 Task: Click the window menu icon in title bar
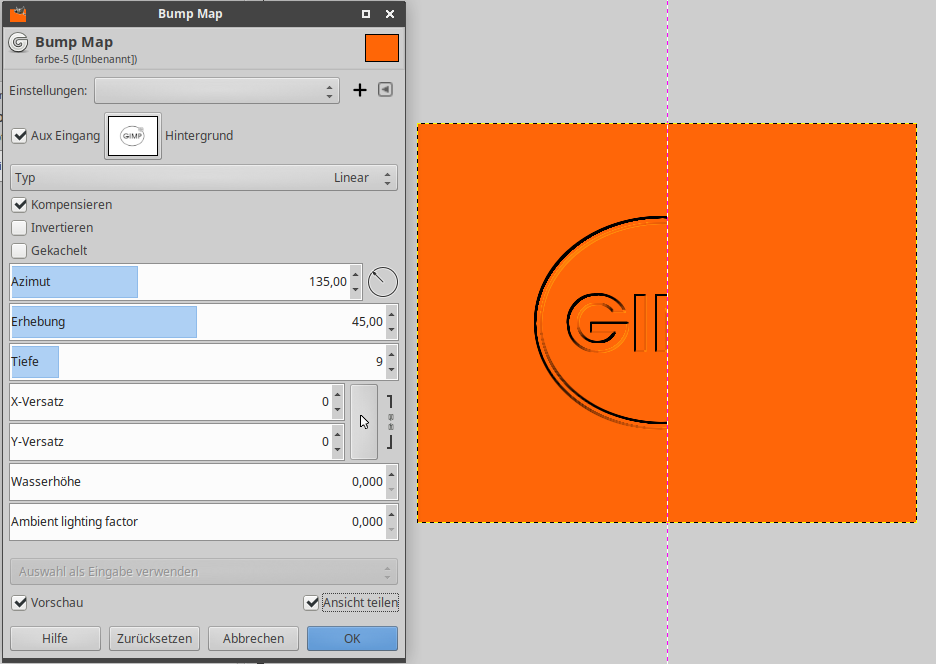click(18, 14)
